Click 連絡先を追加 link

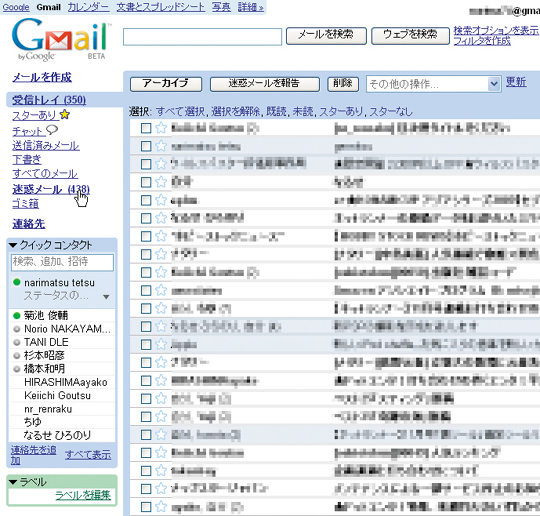[33, 455]
